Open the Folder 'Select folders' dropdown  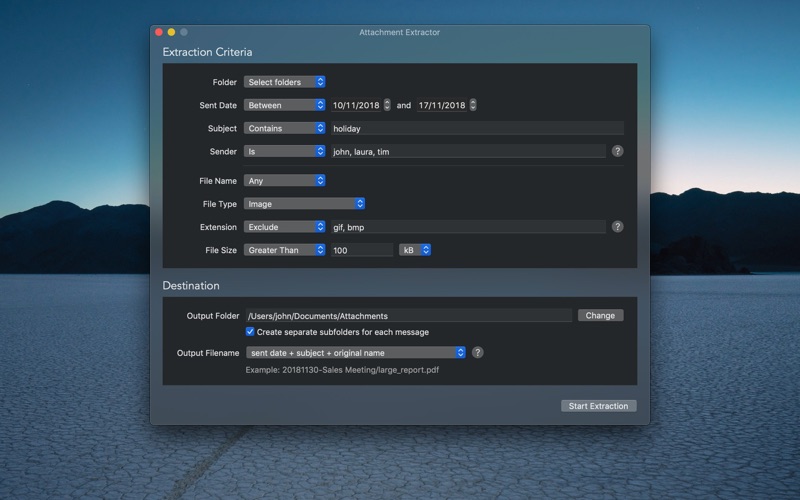pyautogui.click(x=284, y=82)
